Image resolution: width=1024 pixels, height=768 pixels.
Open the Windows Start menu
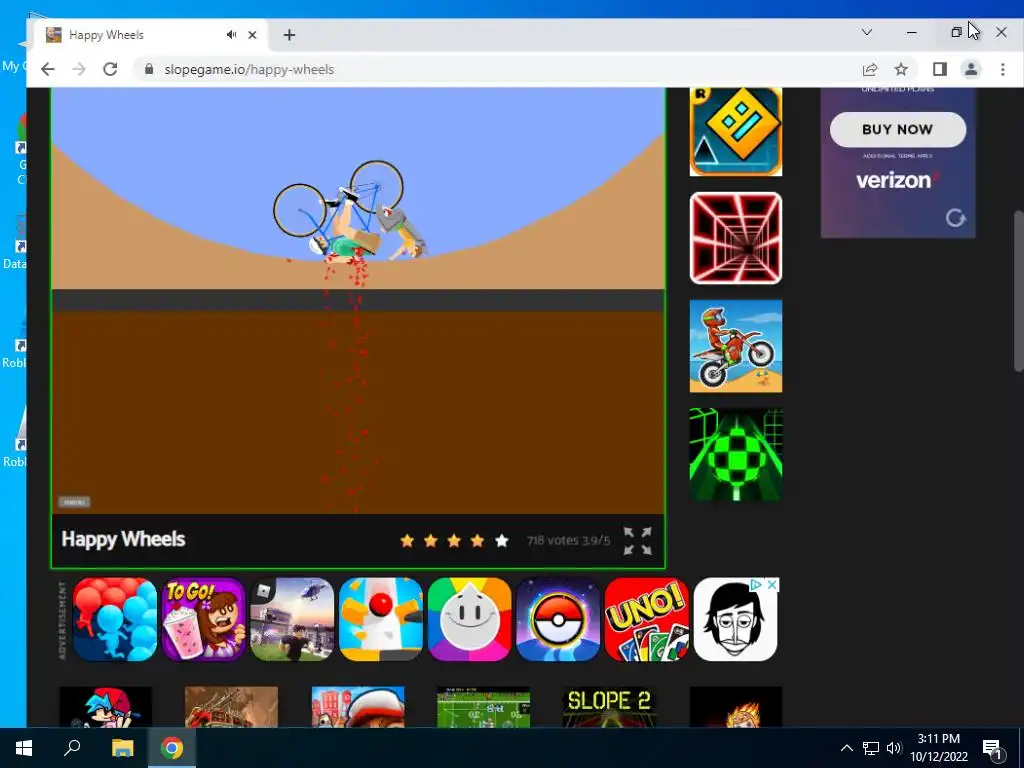pos(24,748)
